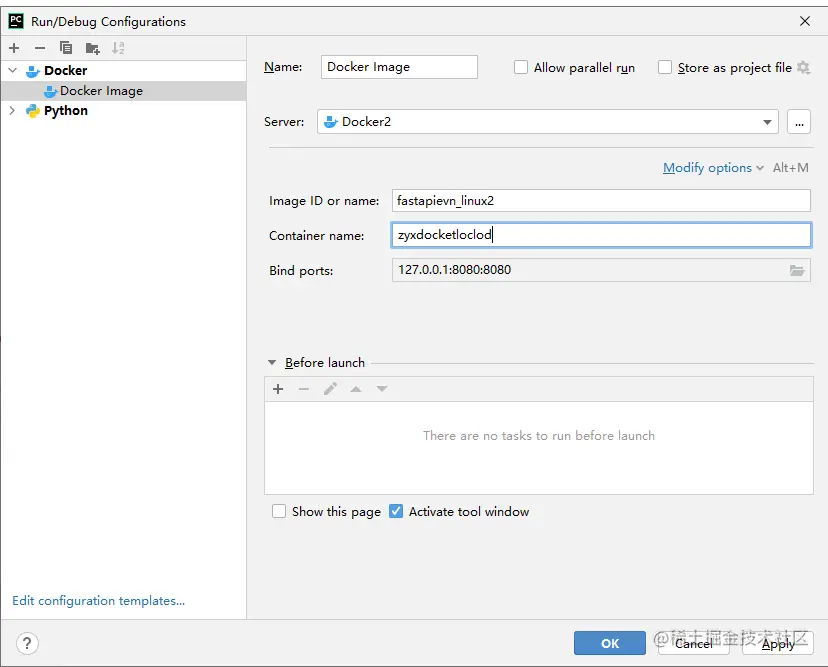Click into the Image ID or name field

601,201
